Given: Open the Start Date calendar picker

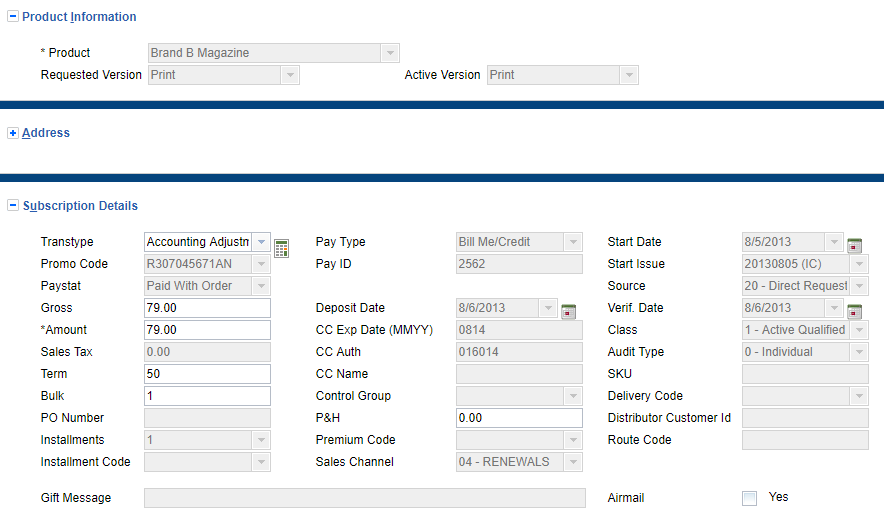Looking at the screenshot, I should pyautogui.click(x=854, y=246).
